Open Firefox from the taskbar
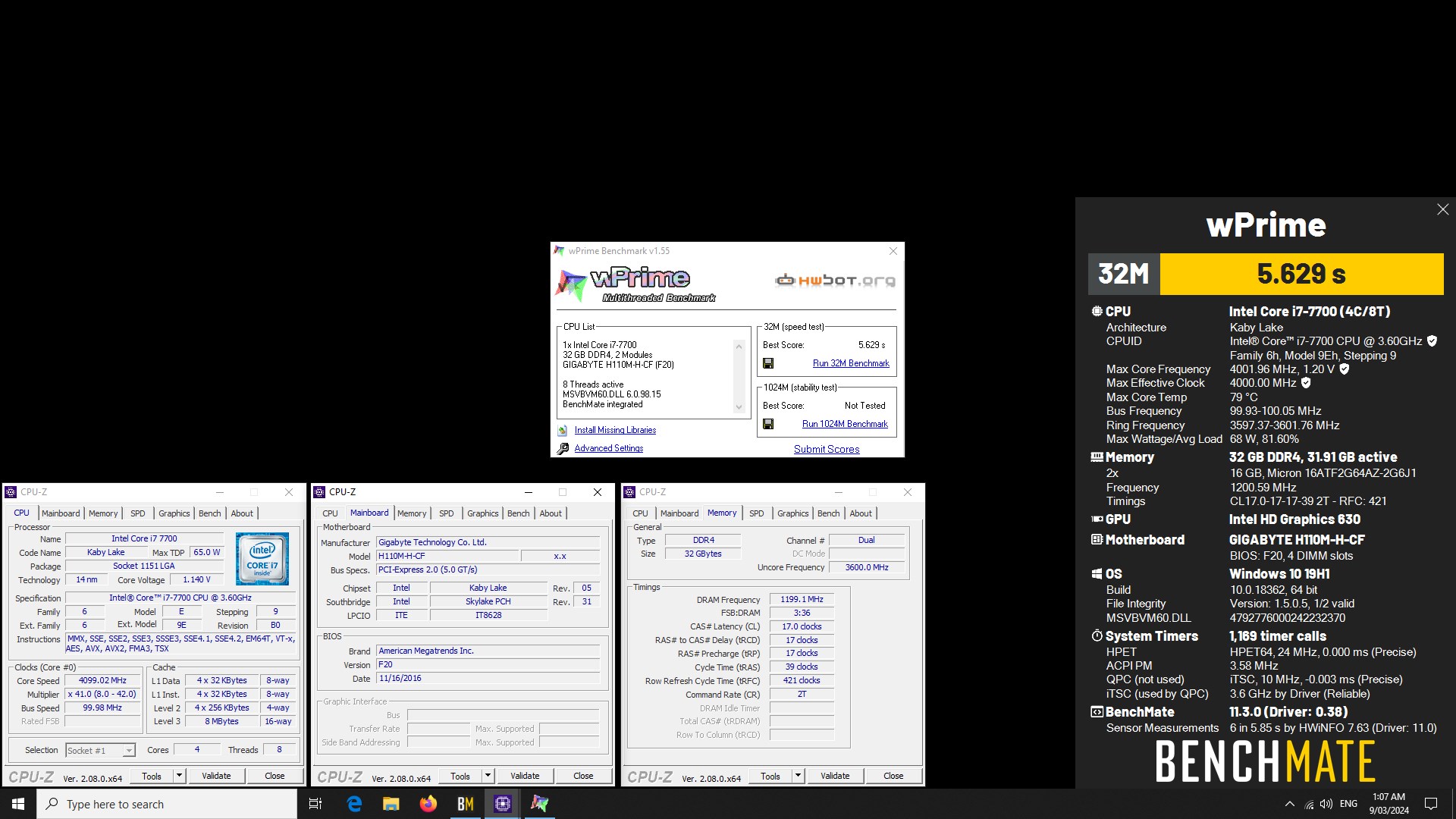The height and width of the screenshot is (819, 1456). point(428,804)
